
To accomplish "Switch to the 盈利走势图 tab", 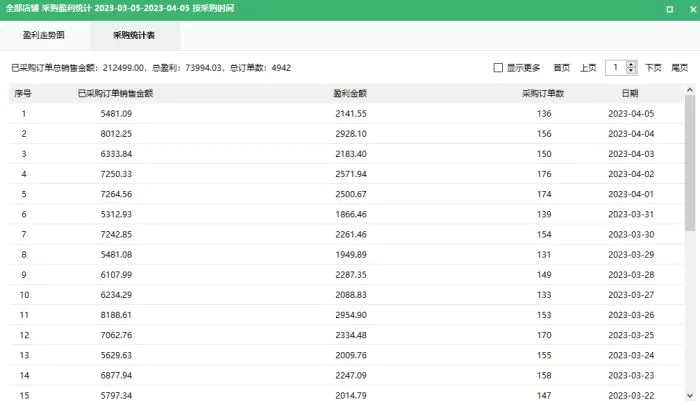I will click(x=44, y=35).
